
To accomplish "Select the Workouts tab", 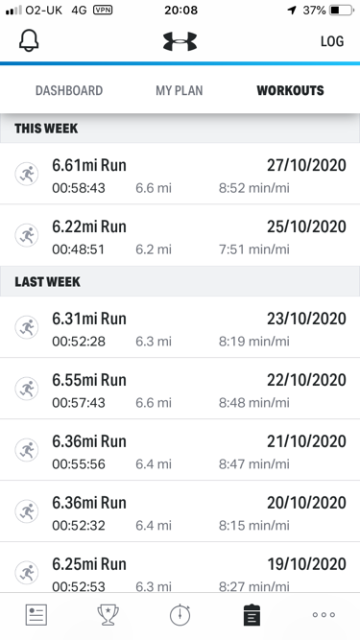I will click(290, 90).
